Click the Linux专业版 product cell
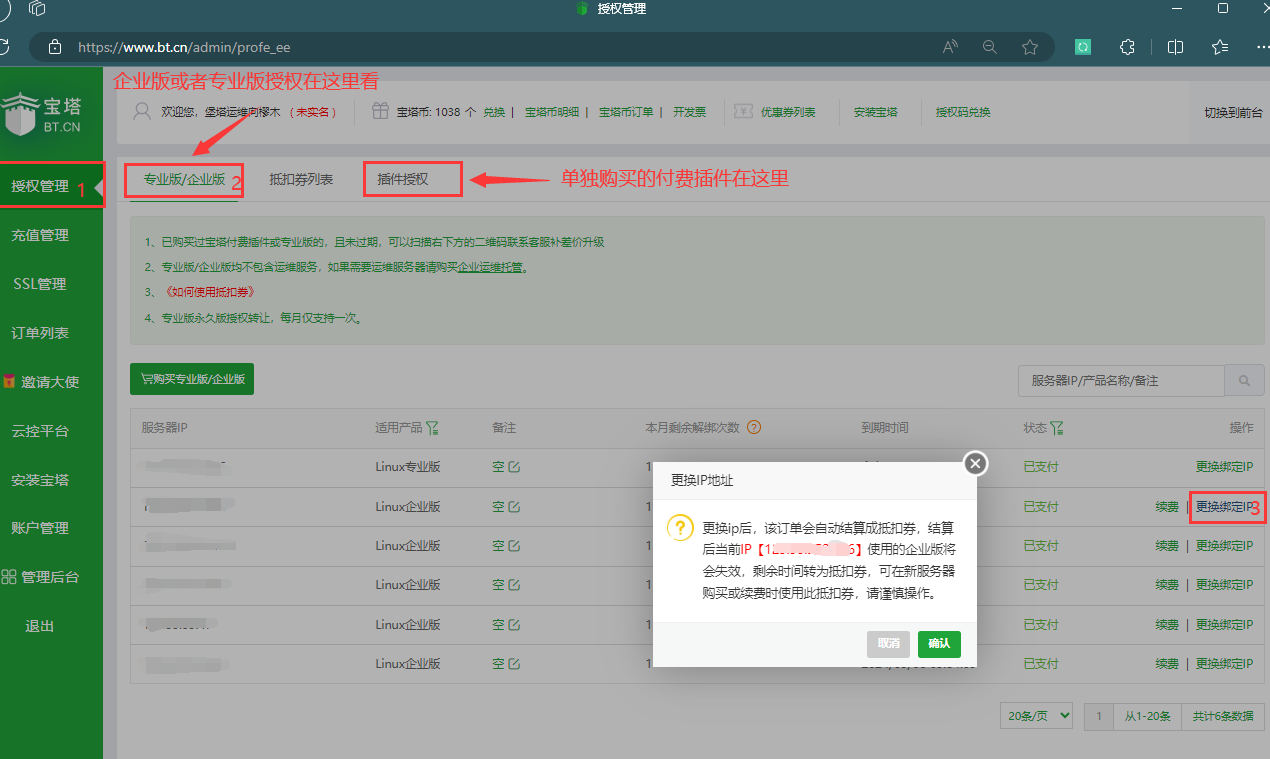This screenshot has width=1270, height=759. pos(408,467)
